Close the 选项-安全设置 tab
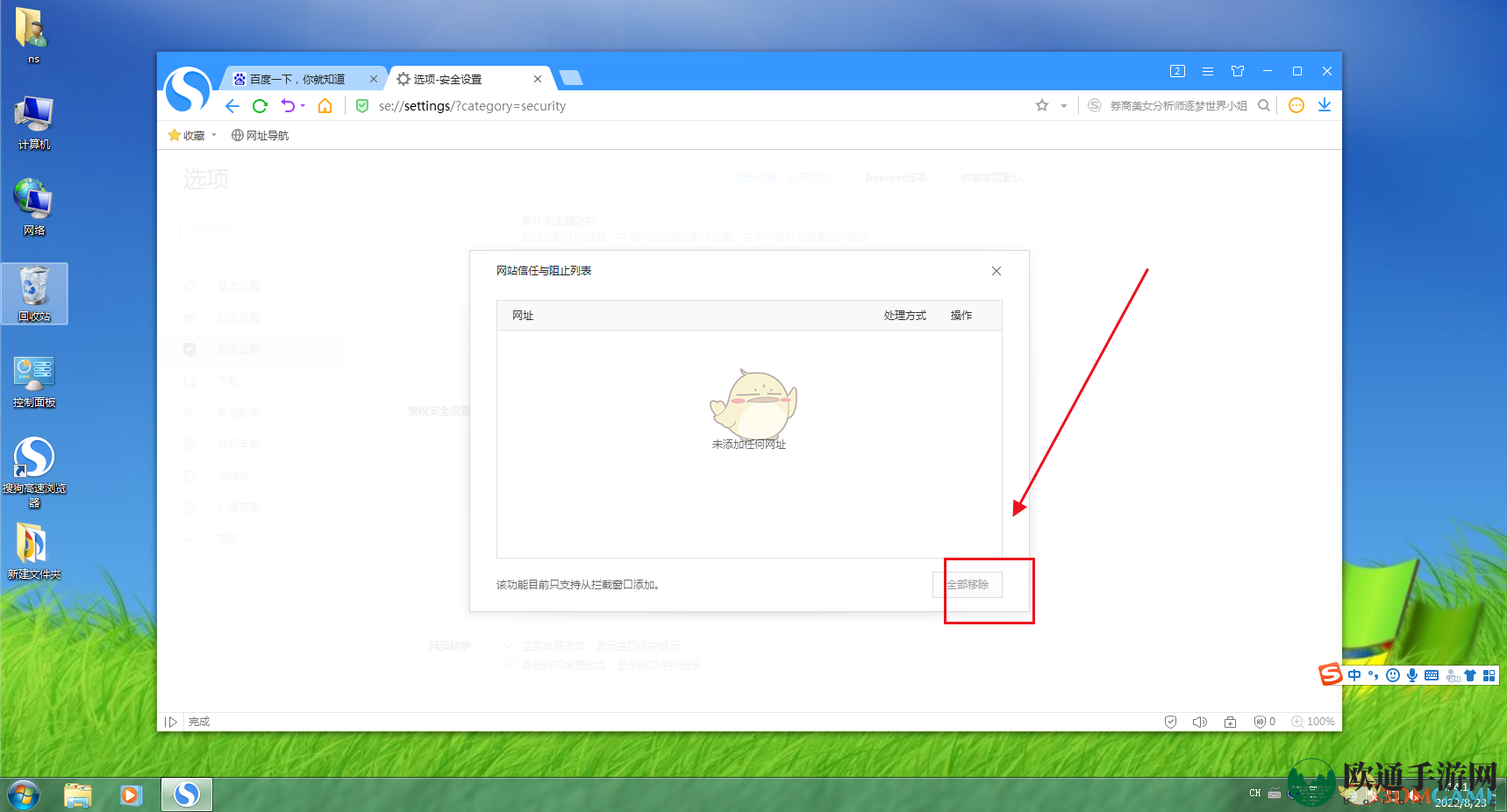This screenshot has height=812, width=1507. (538, 79)
